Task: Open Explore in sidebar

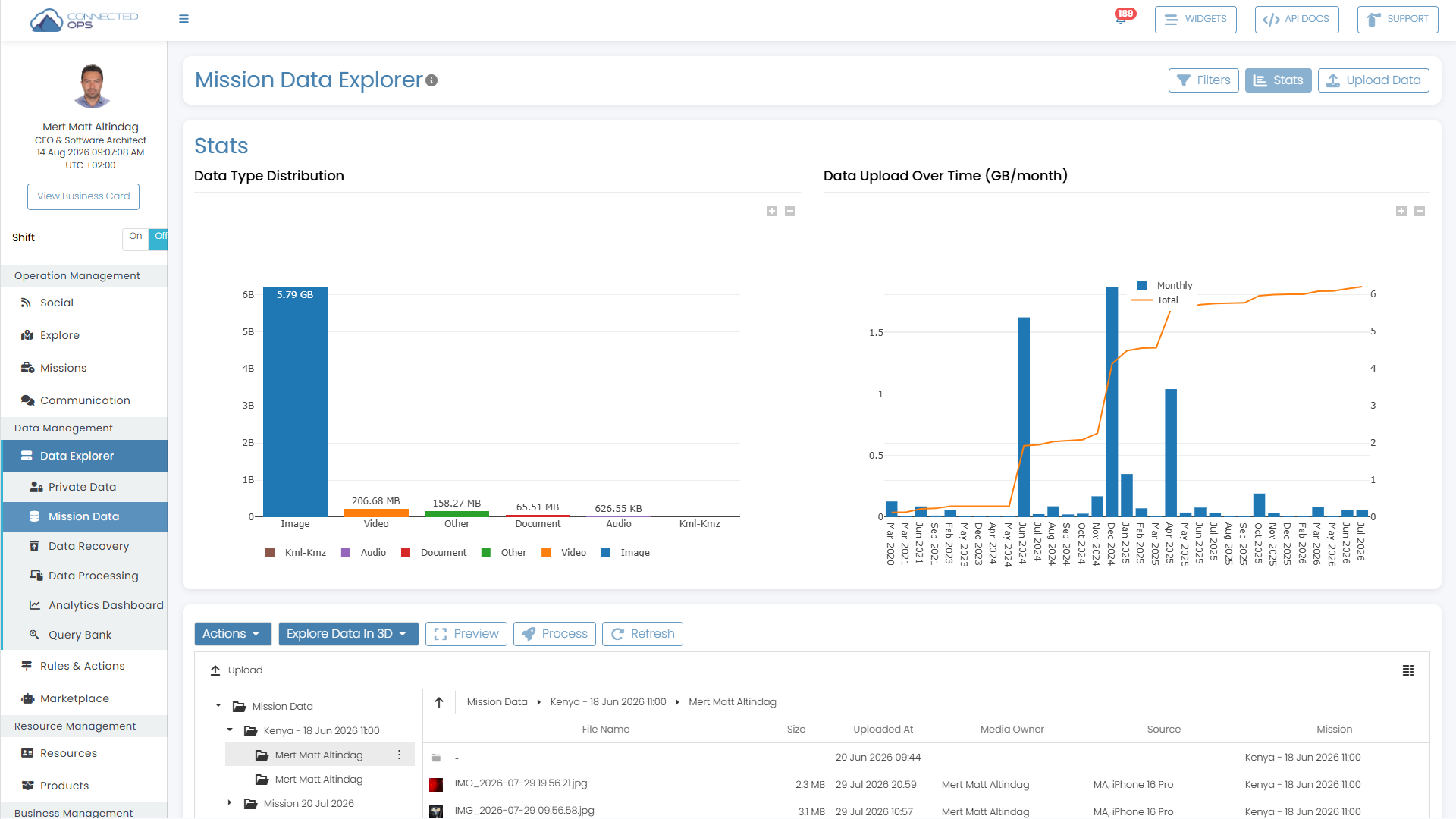Action: 83,335
